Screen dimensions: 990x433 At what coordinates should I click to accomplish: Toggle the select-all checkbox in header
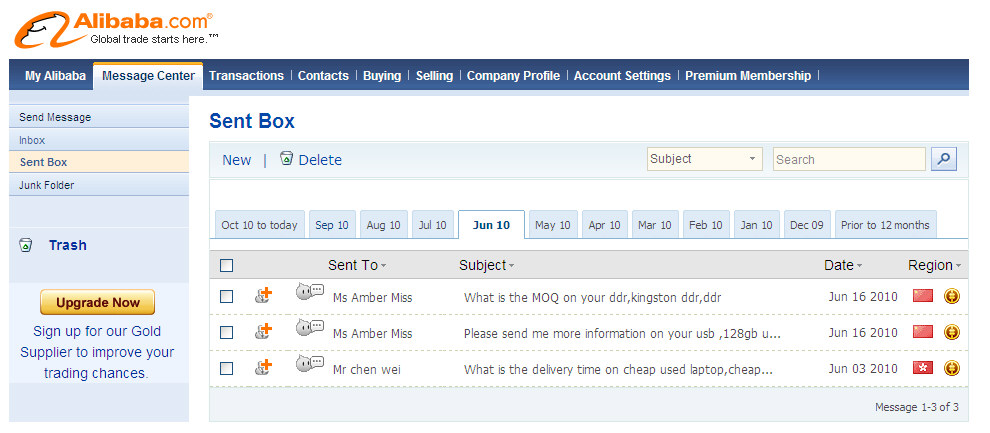pos(226,266)
